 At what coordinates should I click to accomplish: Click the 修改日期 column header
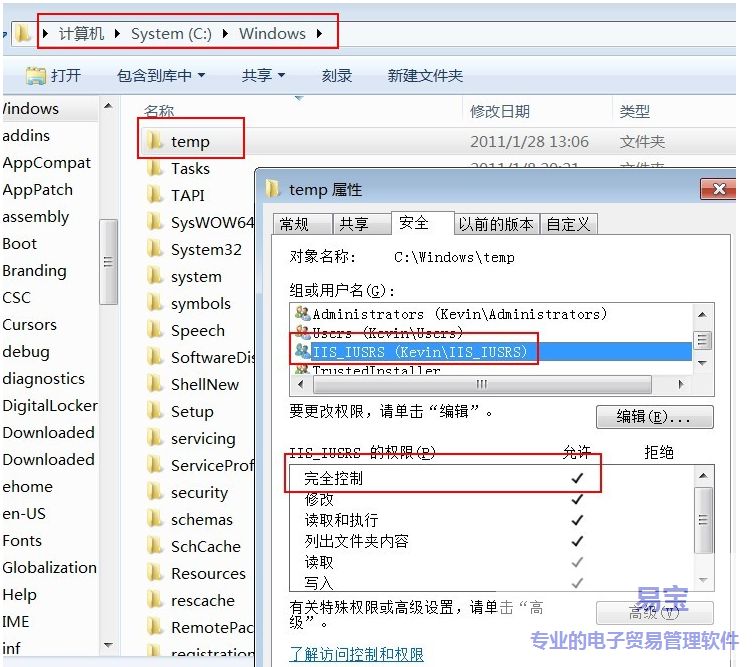point(500,111)
